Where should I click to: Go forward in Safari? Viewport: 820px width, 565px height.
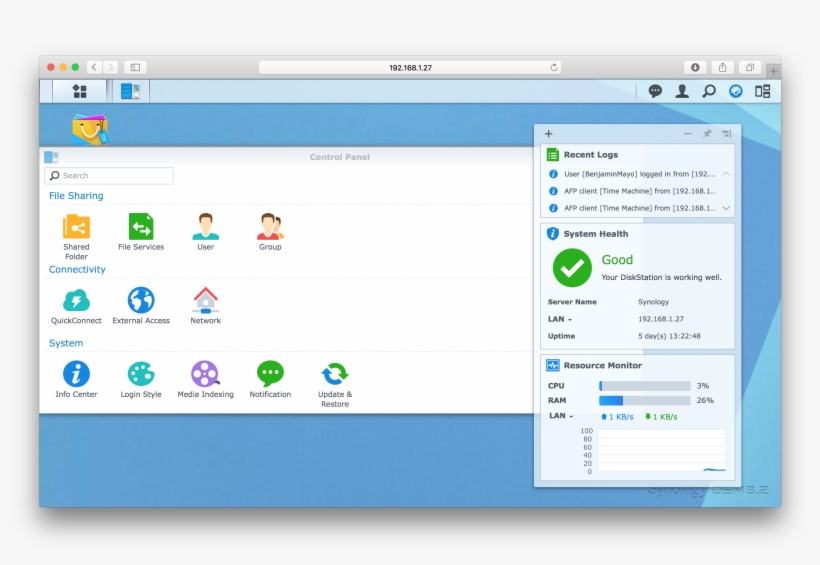(x=110, y=67)
